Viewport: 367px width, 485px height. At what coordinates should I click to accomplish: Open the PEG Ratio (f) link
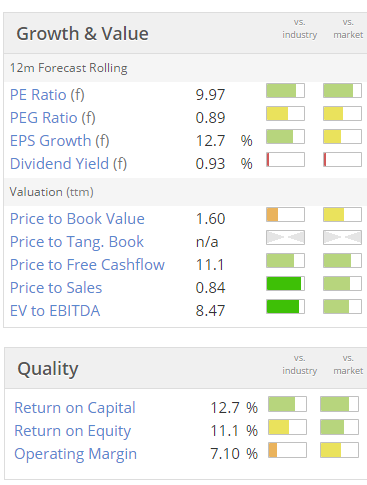[x=53, y=118]
